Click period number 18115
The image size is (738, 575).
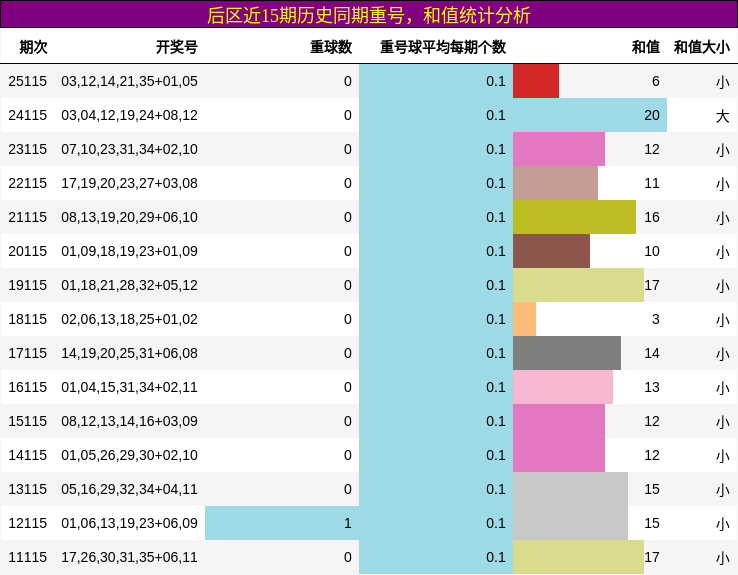tap(28, 319)
